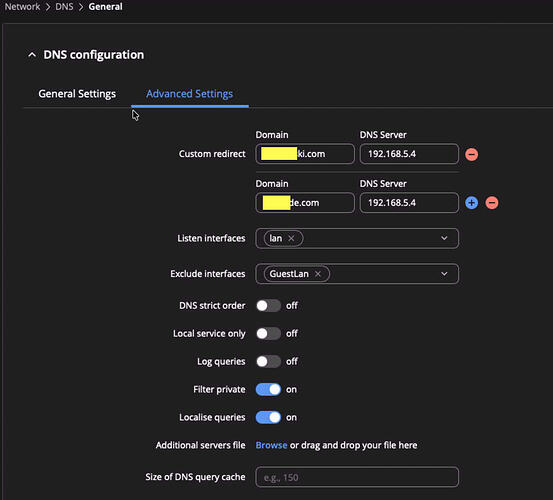Expand the Exclude interfaces dropdown
Viewport: 553px width, 500px height.
[444, 274]
